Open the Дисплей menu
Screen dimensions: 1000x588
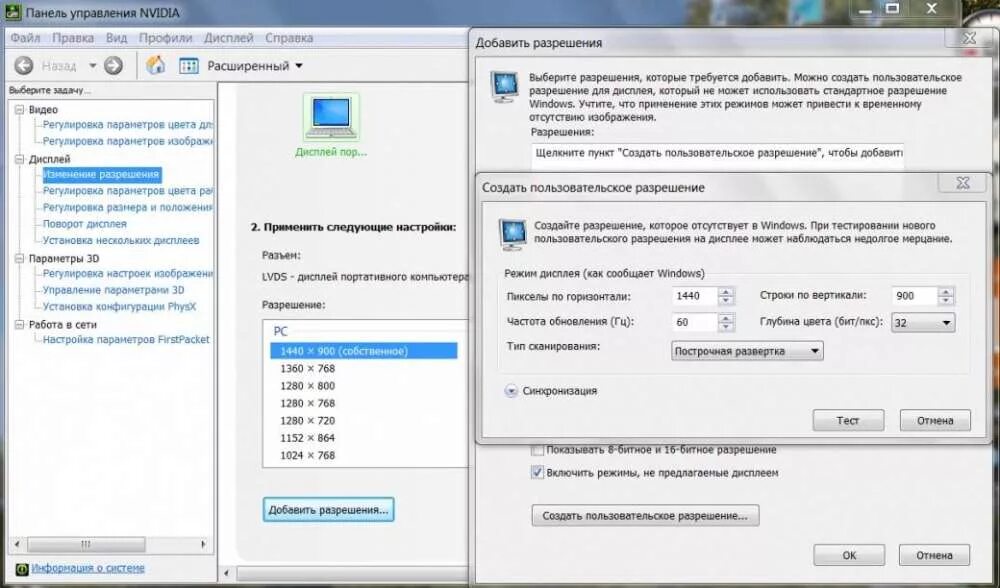229,38
